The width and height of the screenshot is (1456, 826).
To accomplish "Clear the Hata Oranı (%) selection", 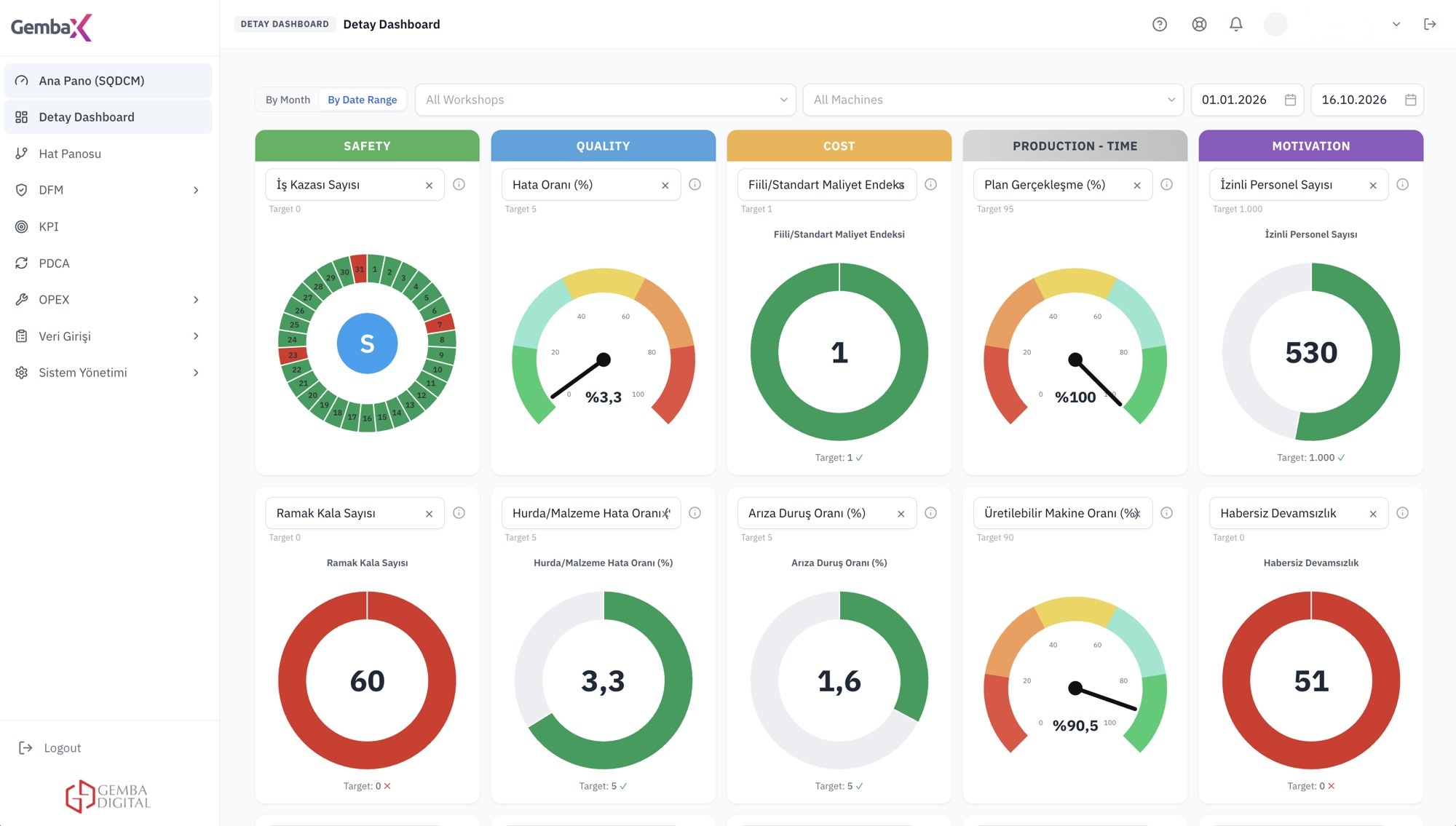I will pyautogui.click(x=665, y=186).
